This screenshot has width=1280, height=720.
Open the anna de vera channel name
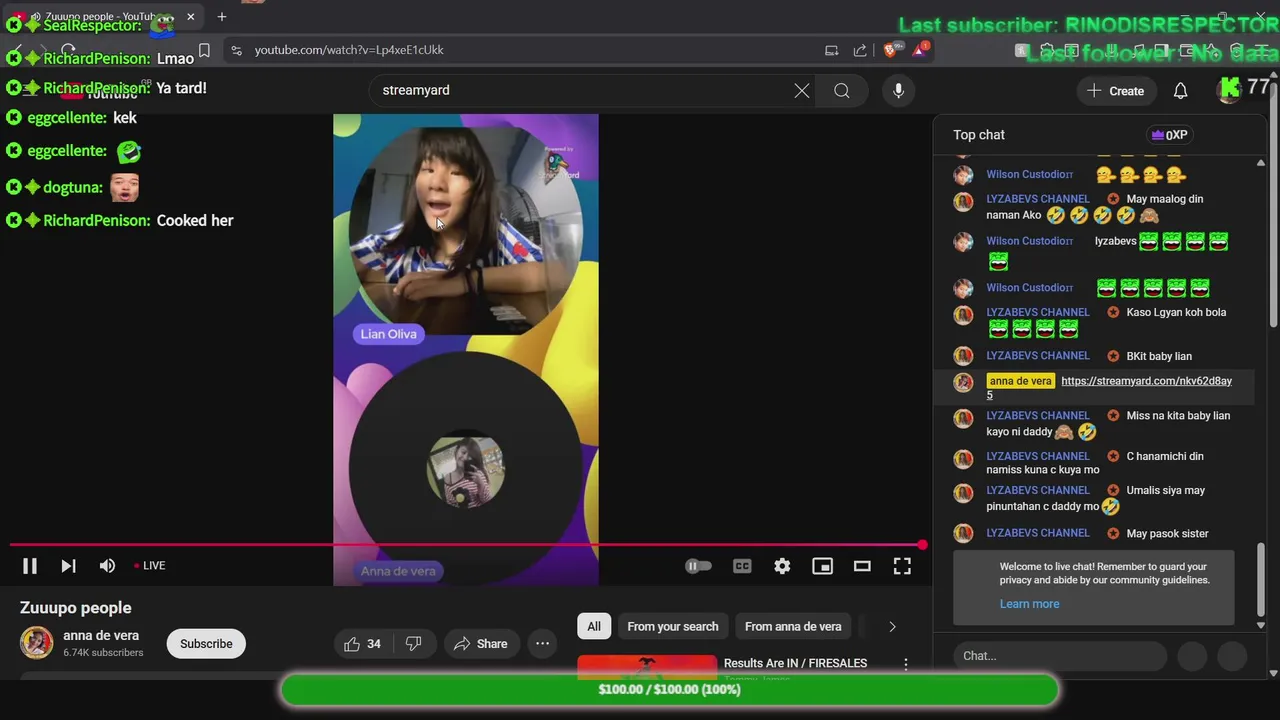tap(101, 636)
